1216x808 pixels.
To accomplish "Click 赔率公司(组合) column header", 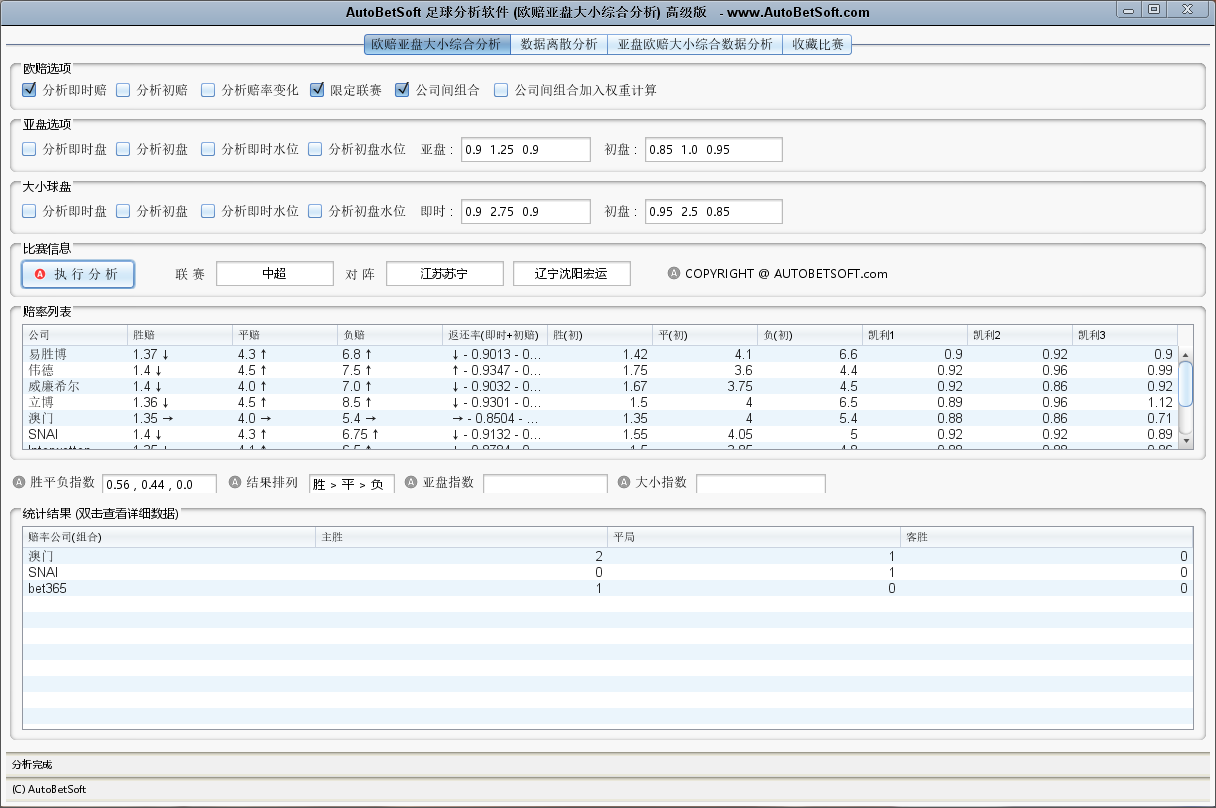I will coord(169,537).
